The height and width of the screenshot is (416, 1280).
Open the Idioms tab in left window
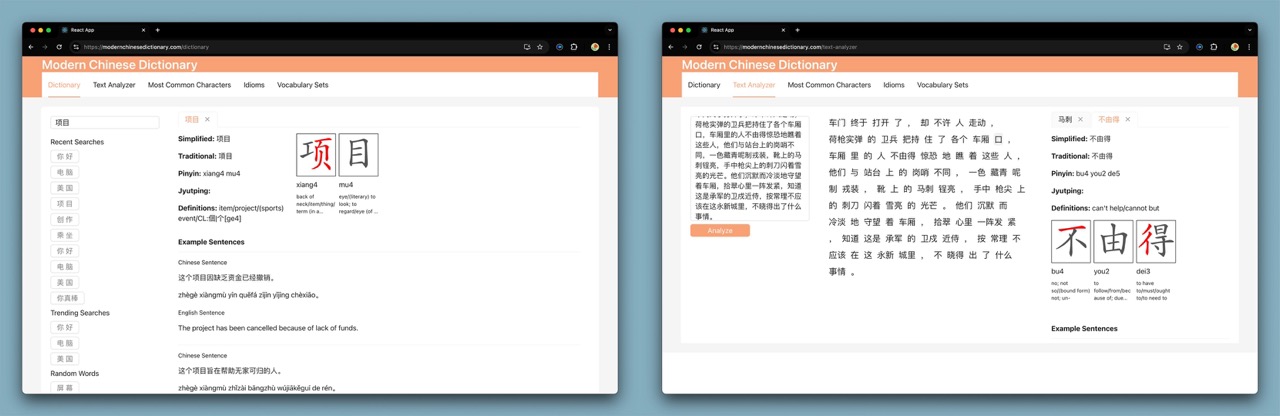[254, 85]
